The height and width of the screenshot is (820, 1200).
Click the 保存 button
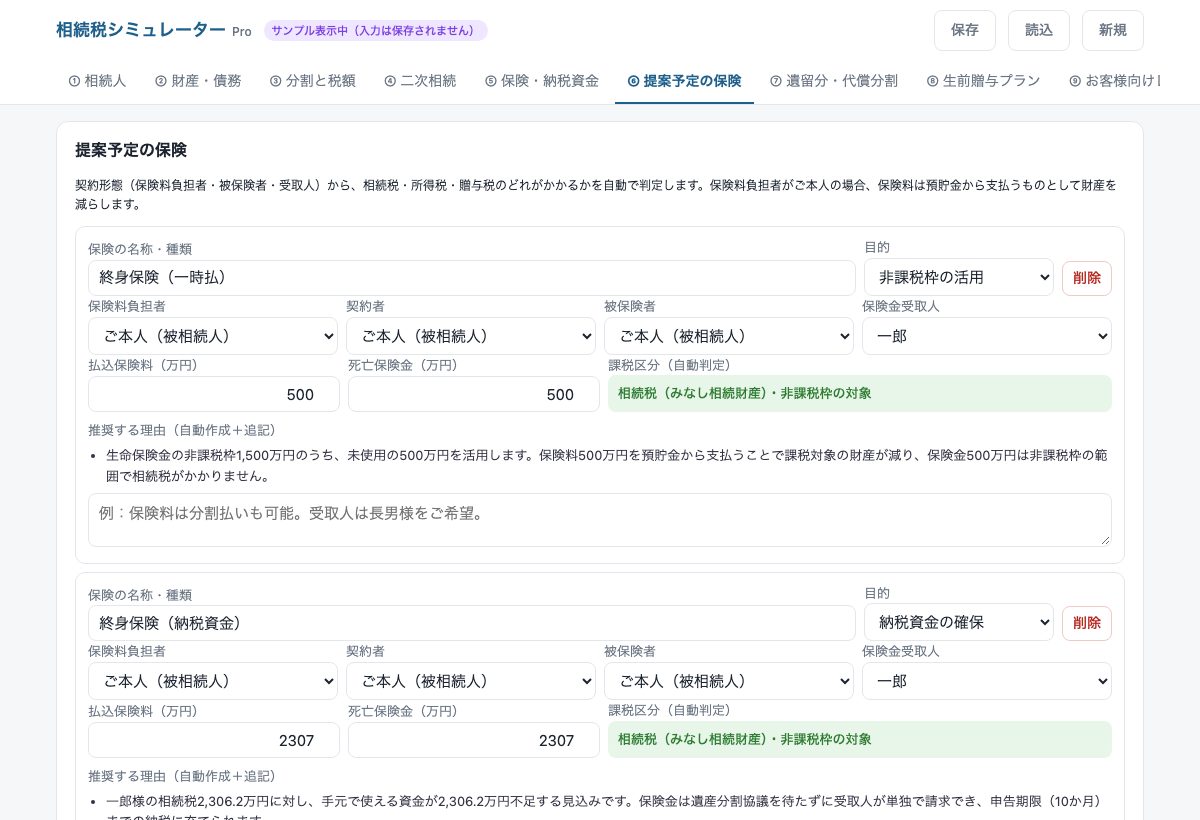(x=965, y=30)
